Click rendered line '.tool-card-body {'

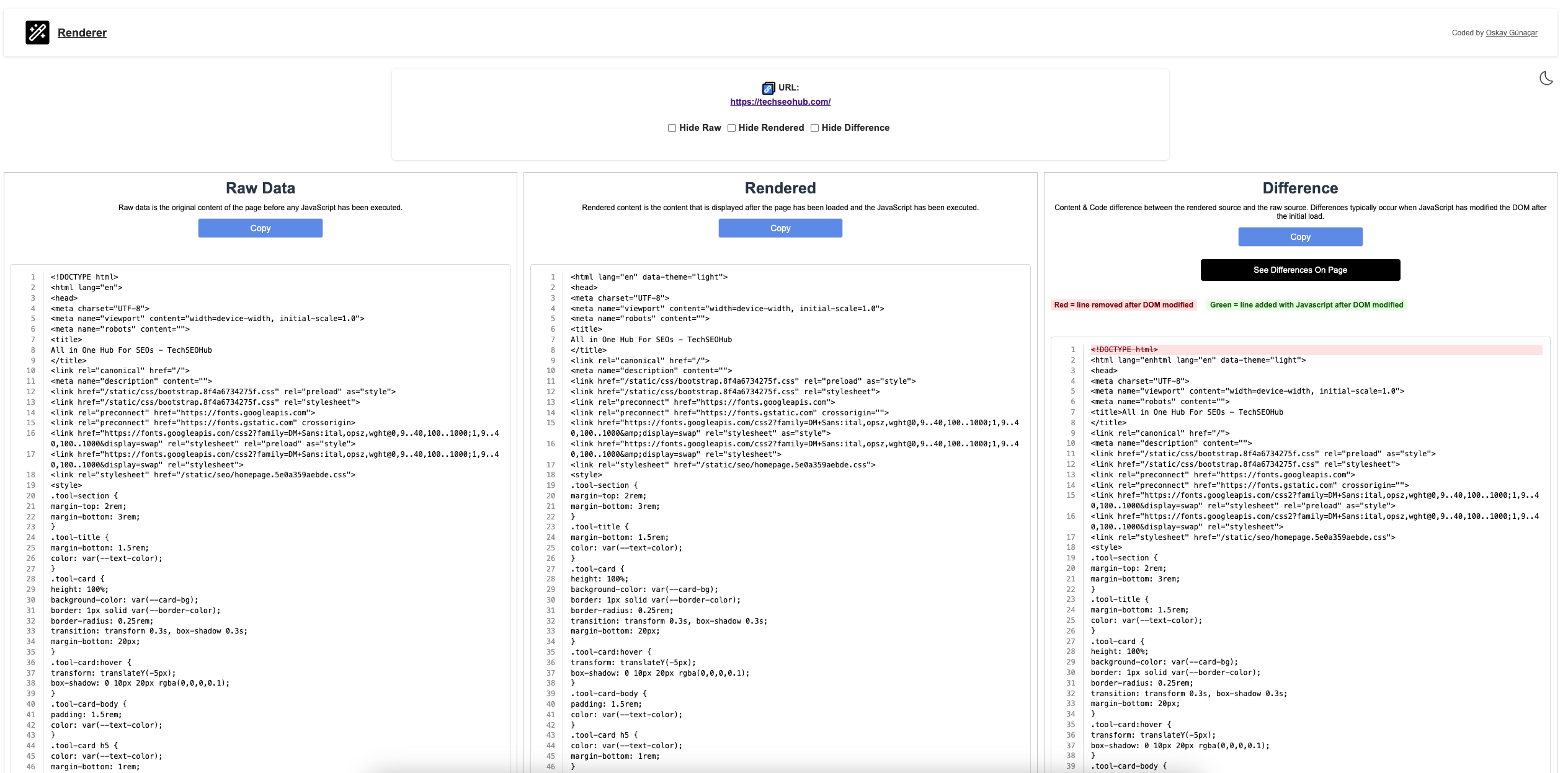608,694
